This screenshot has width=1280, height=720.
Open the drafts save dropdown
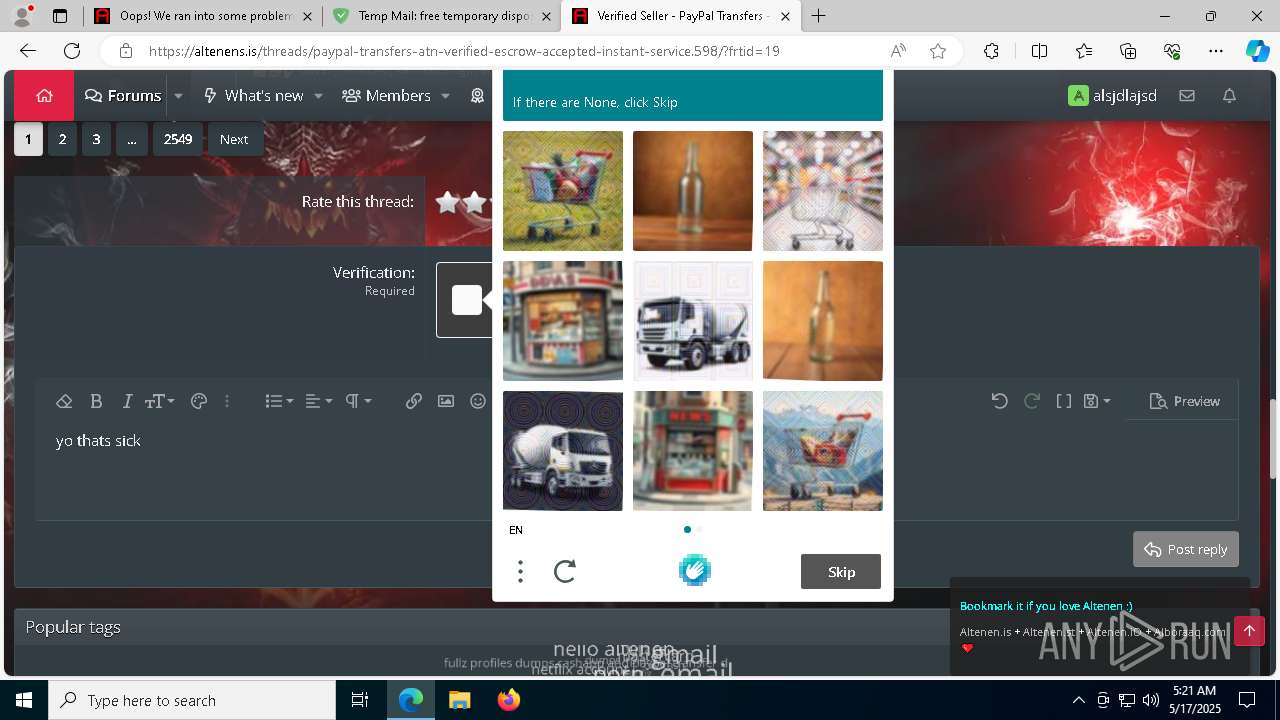tap(1097, 401)
